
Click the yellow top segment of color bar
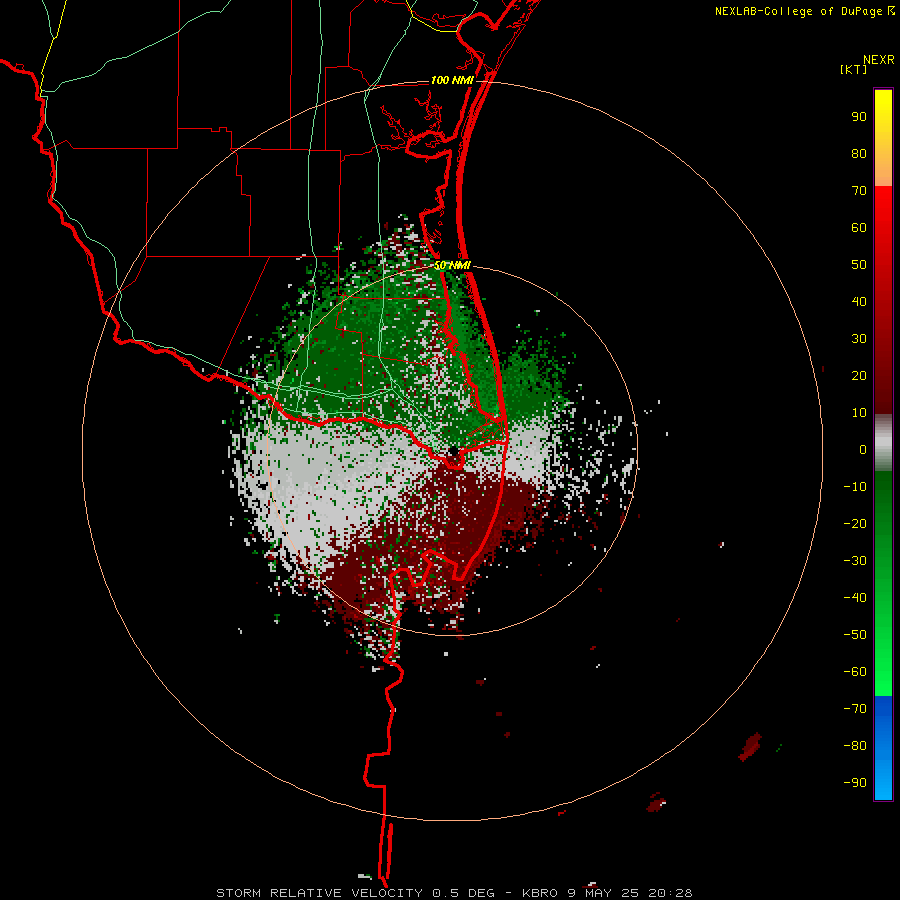pyautogui.click(x=883, y=138)
